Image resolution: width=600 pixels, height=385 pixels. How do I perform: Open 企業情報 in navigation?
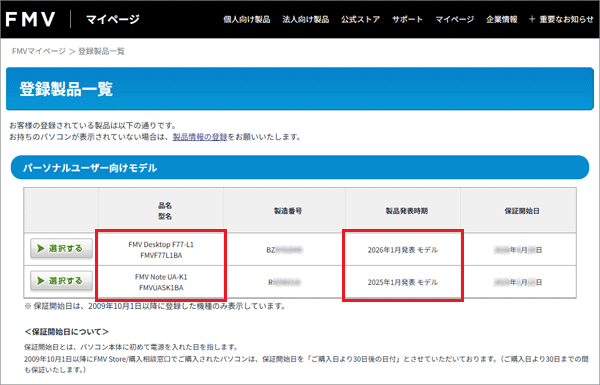coord(502,19)
